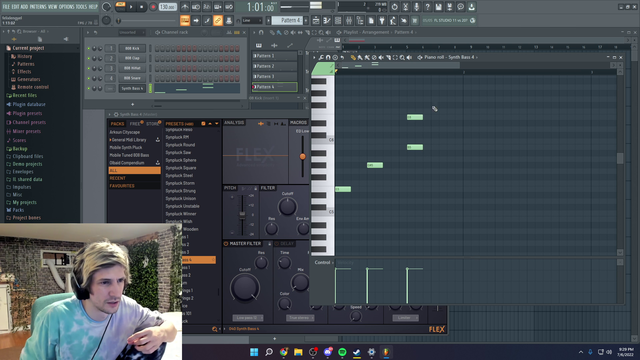Open the TOOLS menu
The width and height of the screenshot is (640, 360).
[82, 7]
